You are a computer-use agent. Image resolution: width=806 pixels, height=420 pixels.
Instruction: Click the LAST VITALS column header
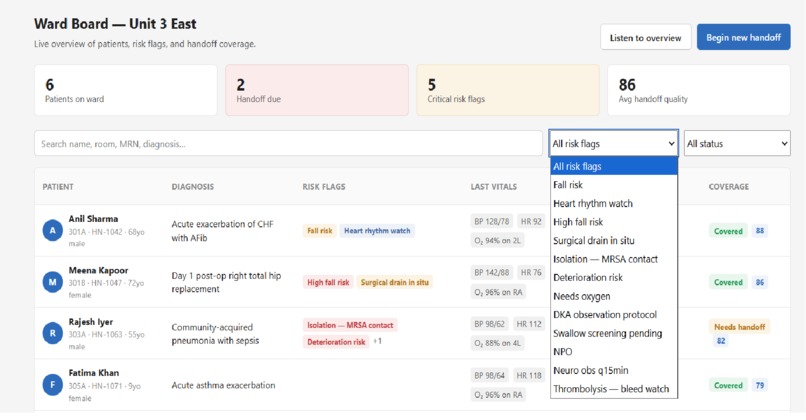[493, 187]
